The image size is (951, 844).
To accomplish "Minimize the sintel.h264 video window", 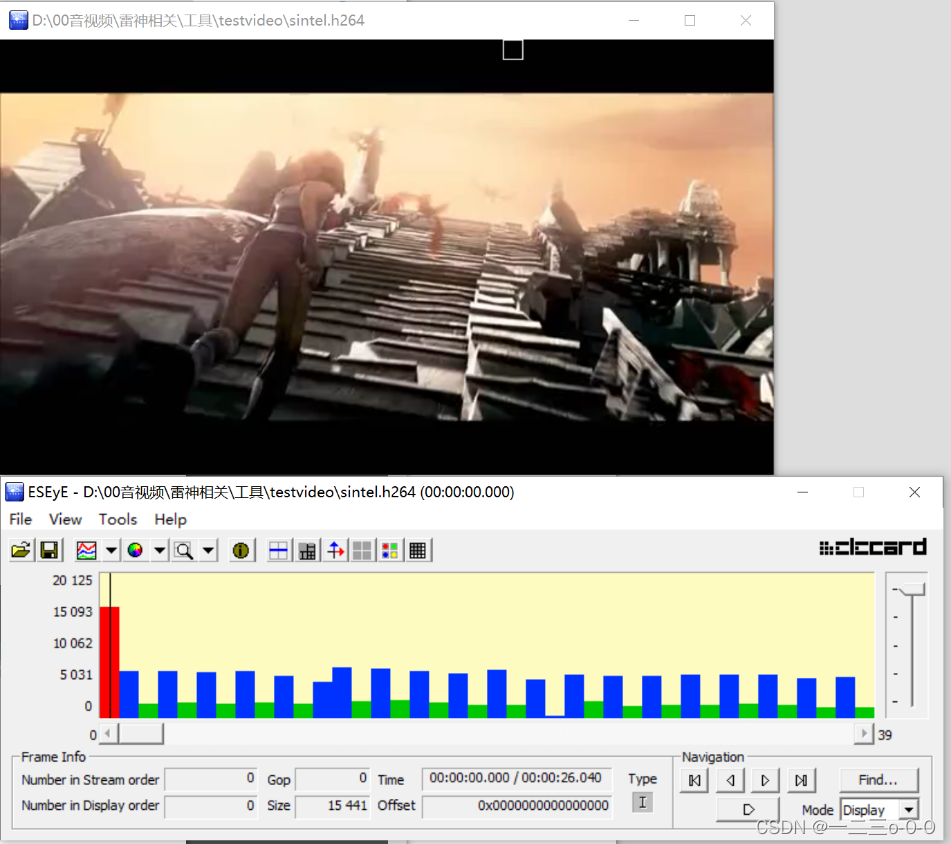I will 634,21.
